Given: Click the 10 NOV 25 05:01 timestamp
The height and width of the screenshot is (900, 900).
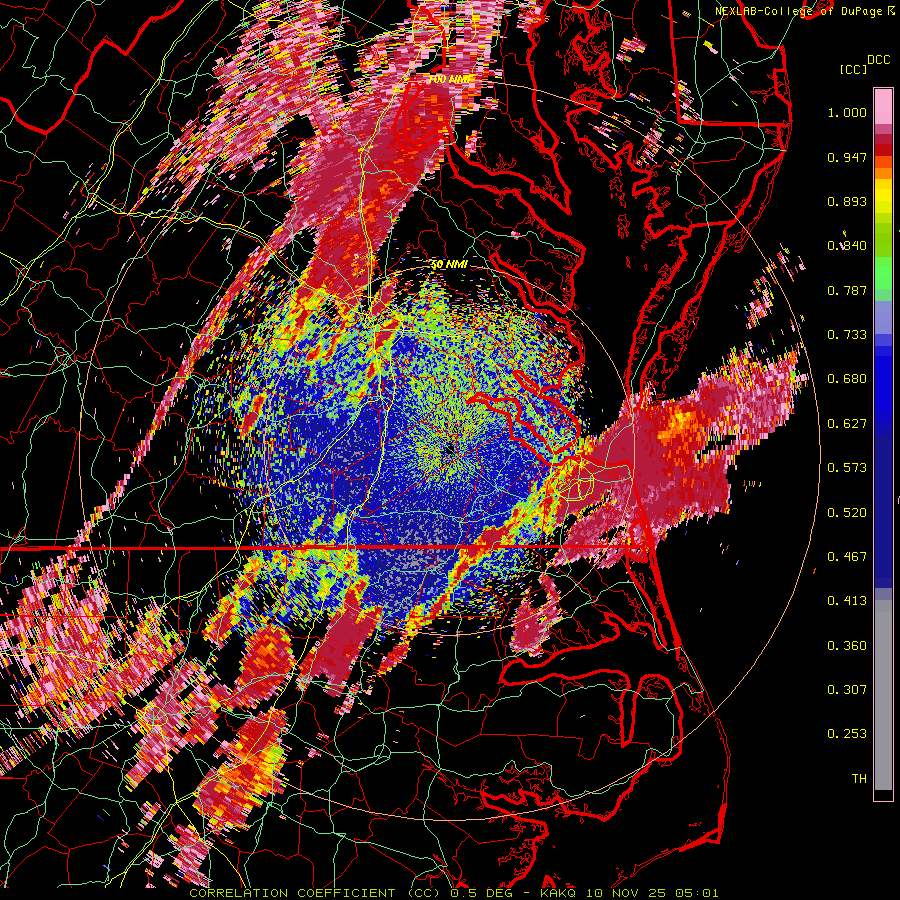Looking at the screenshot, I should pyautogui.click(x=653, y=893).
